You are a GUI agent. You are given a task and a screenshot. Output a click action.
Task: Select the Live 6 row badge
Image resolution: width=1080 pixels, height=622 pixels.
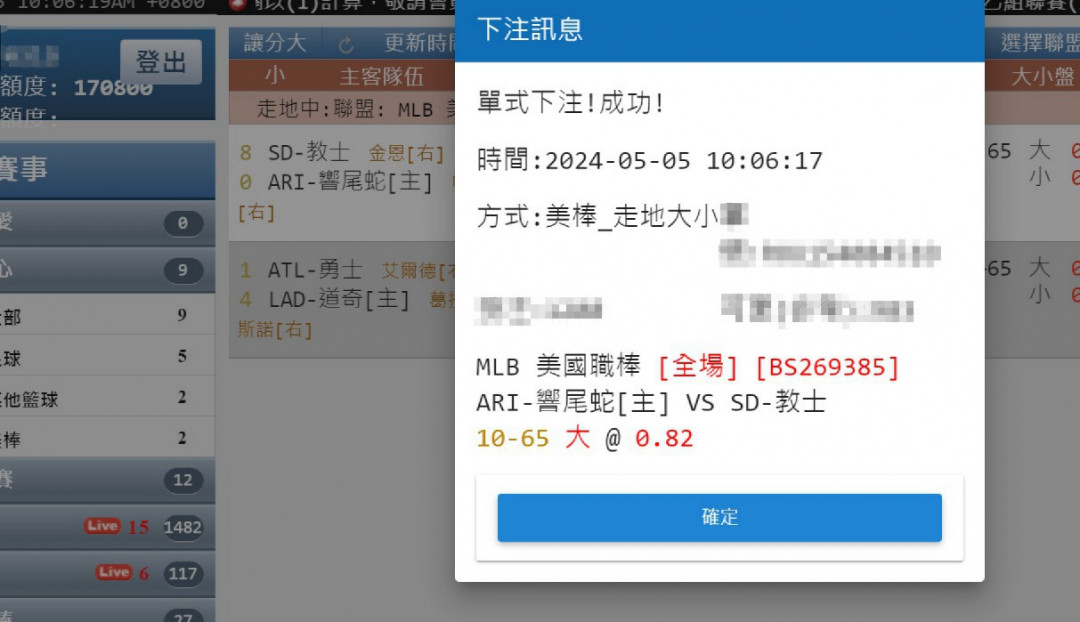pyautogui.click(x=114, y=572)
